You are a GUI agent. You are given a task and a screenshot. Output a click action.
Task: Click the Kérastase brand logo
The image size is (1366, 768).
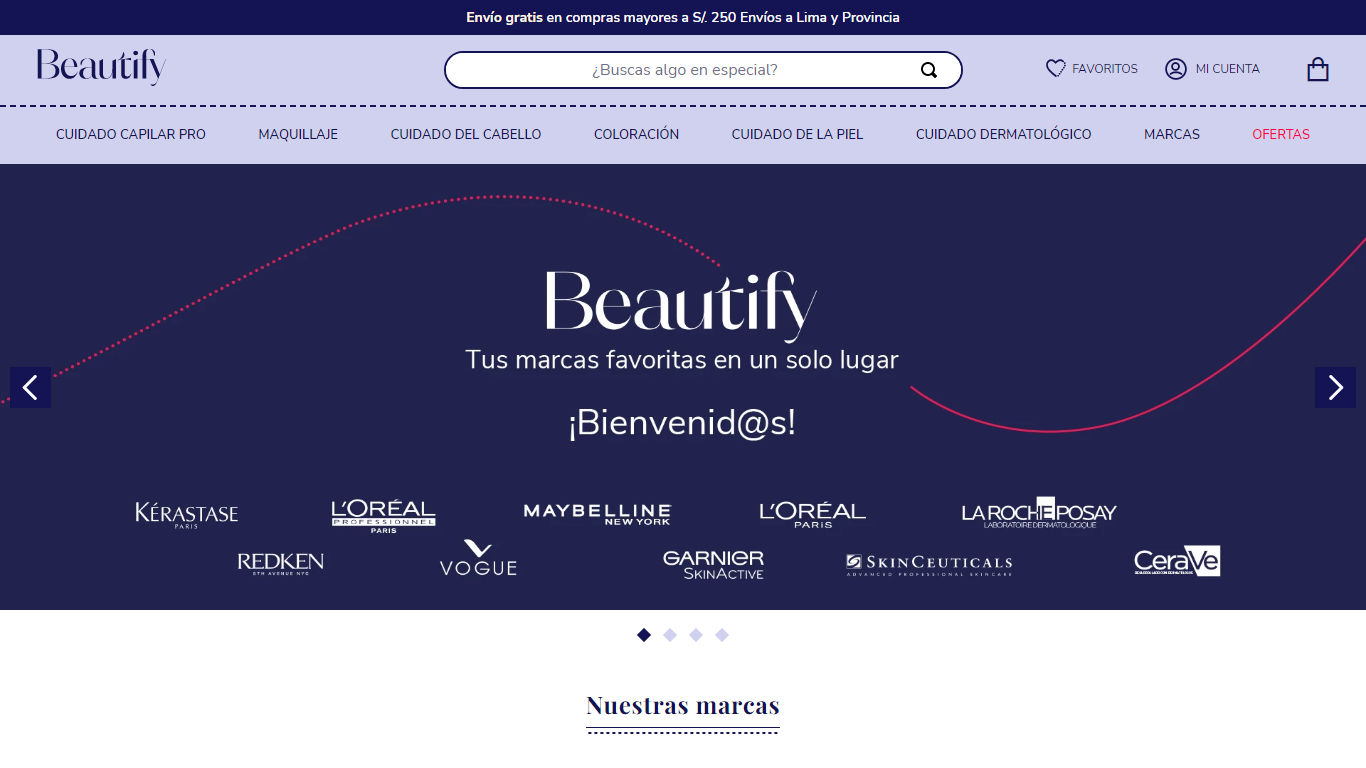point(187,515)
